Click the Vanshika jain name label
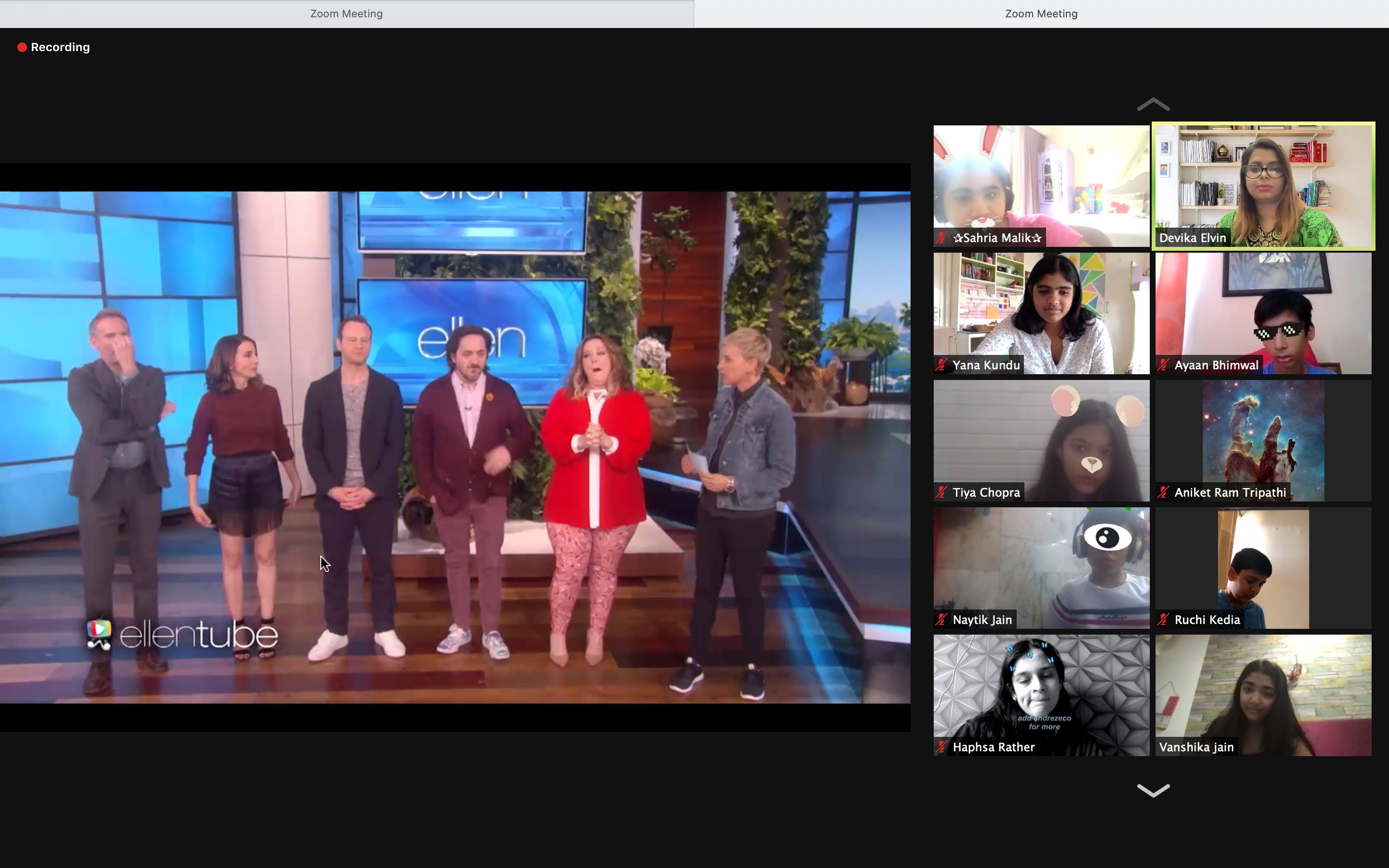1389x868 pixels. click(x=1196, y=747)
